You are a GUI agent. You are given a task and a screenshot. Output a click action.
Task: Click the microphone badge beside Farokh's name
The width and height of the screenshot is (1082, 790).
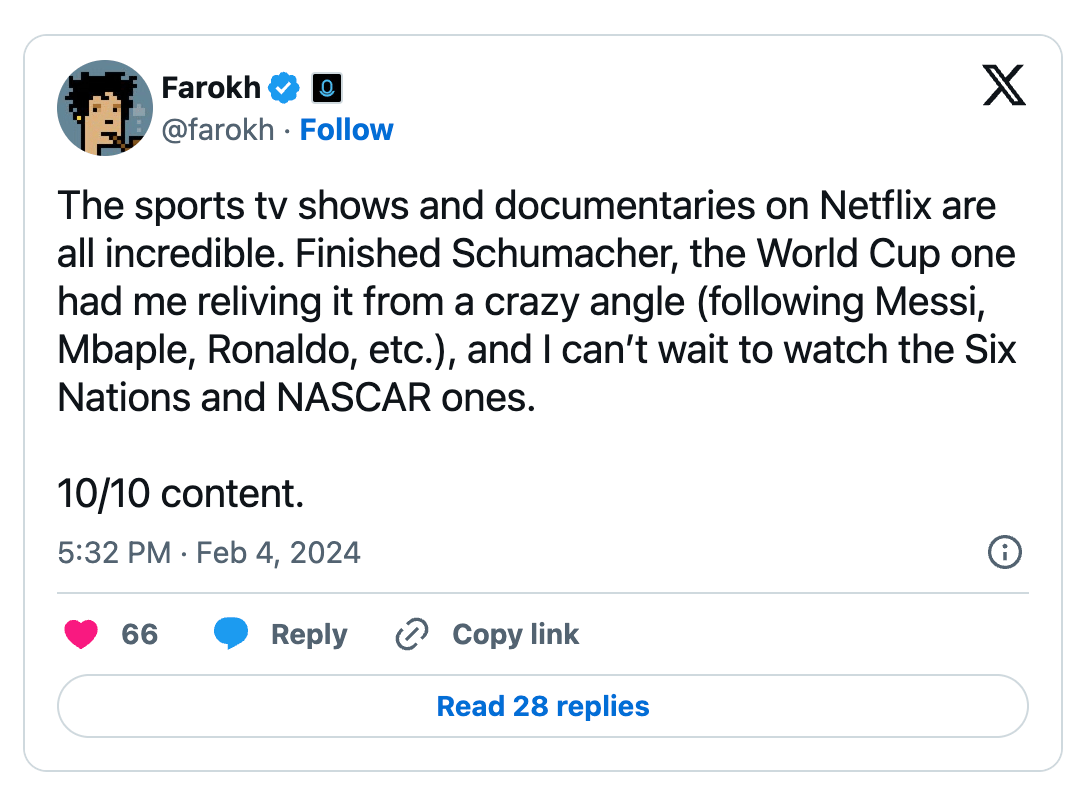pyautogui.click(x=327, y=89)
